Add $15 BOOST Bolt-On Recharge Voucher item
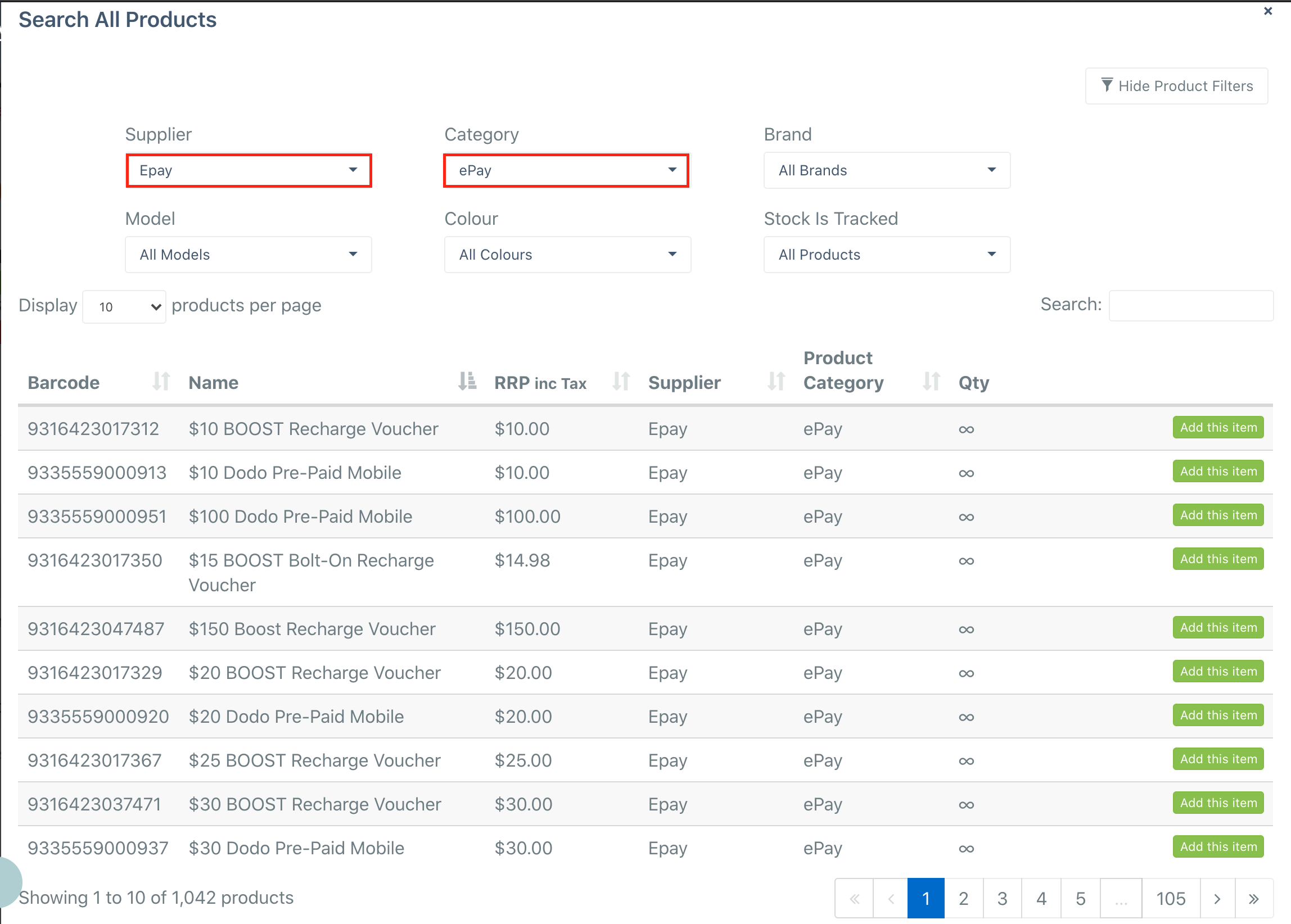 point(1217,559)
